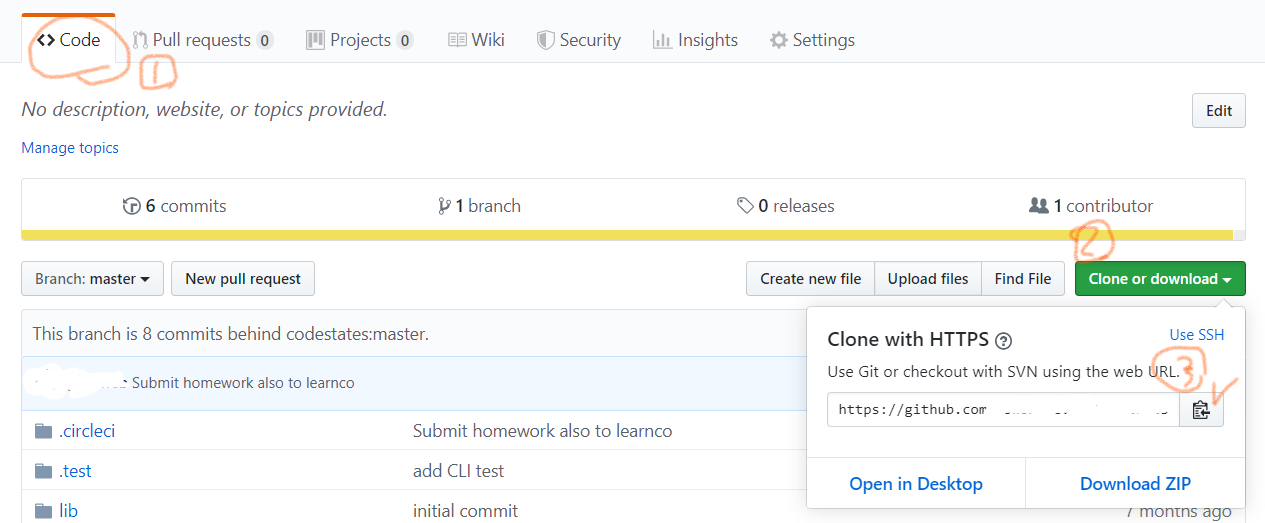
Task: Choose Open in Desktop
Action: 916,484
